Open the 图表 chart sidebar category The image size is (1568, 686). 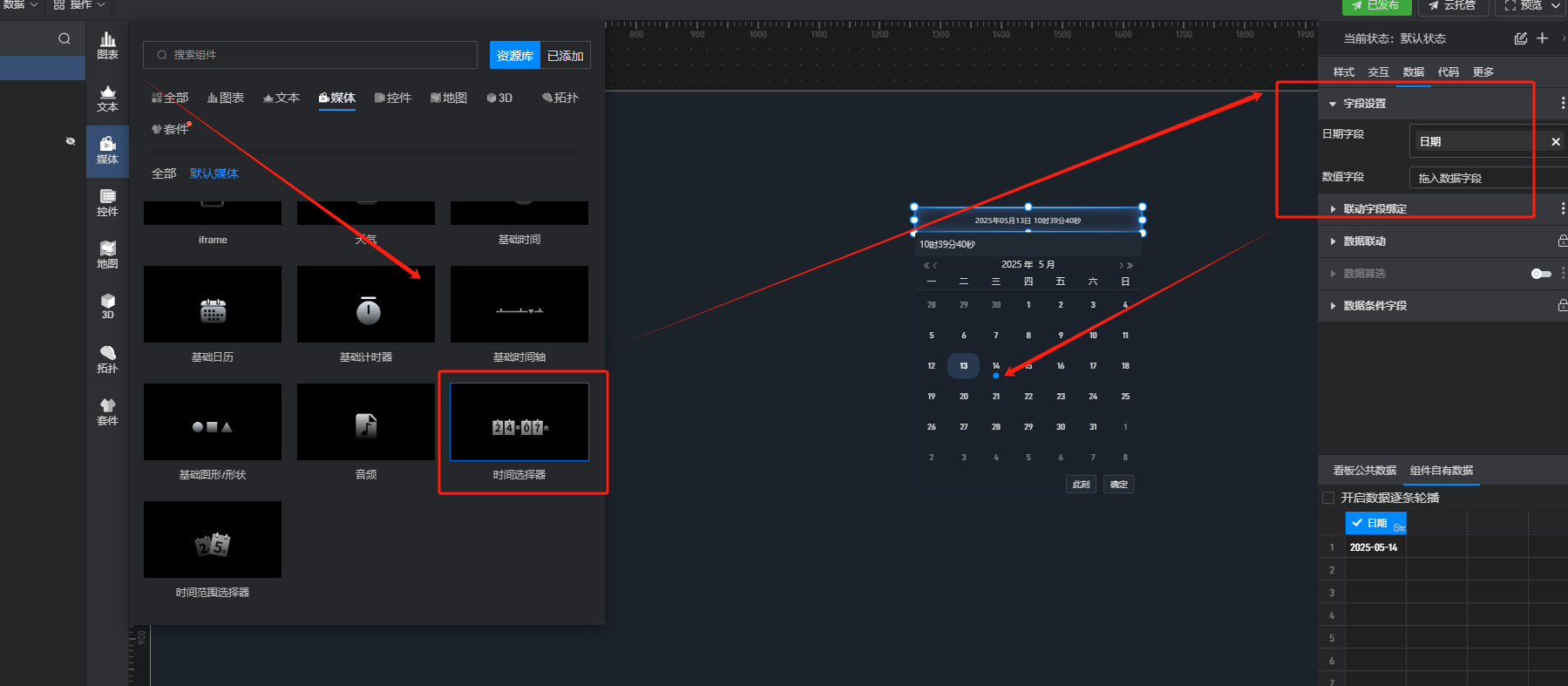tap(107, 44)
